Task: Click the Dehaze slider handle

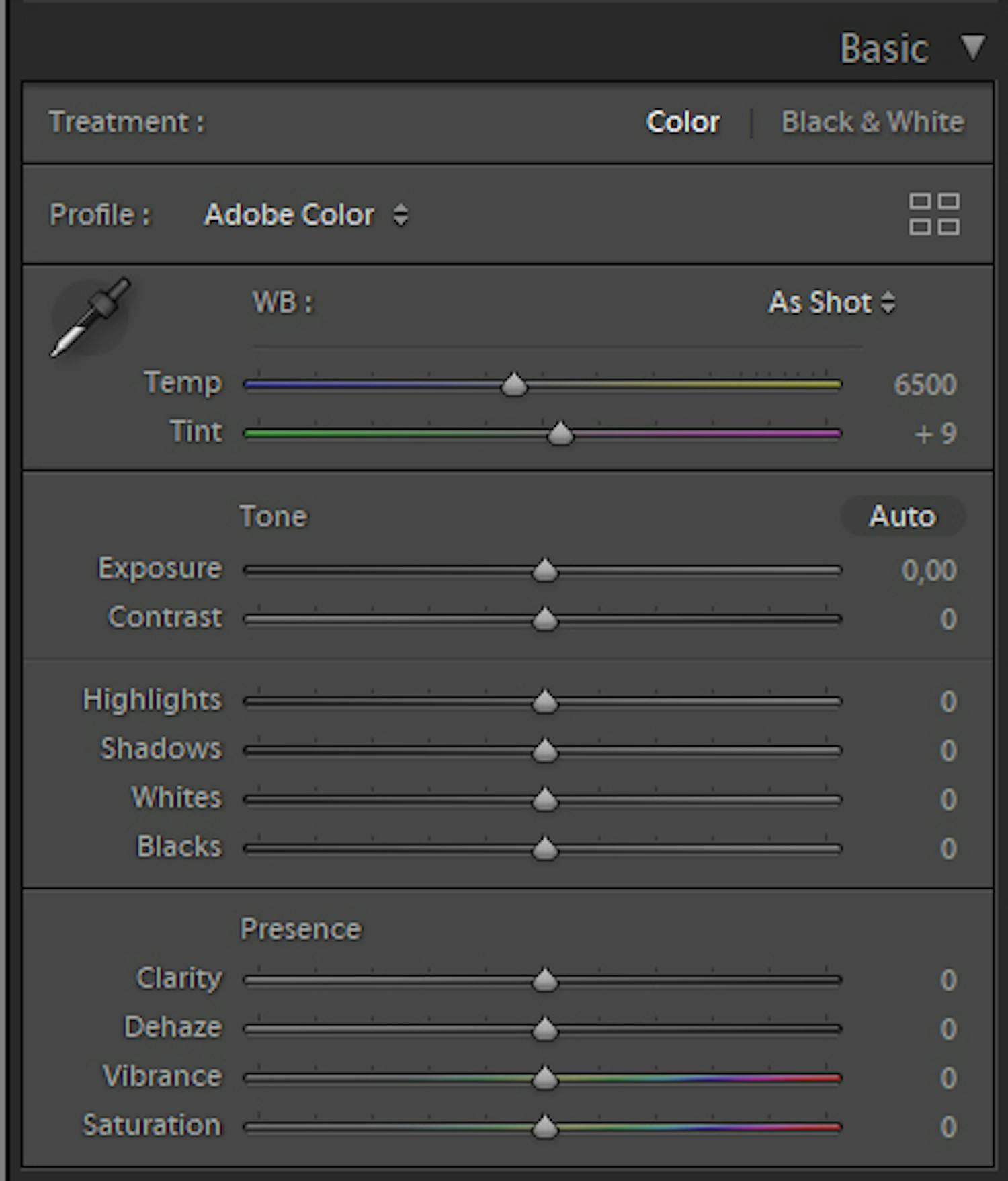Action: 545,1029
